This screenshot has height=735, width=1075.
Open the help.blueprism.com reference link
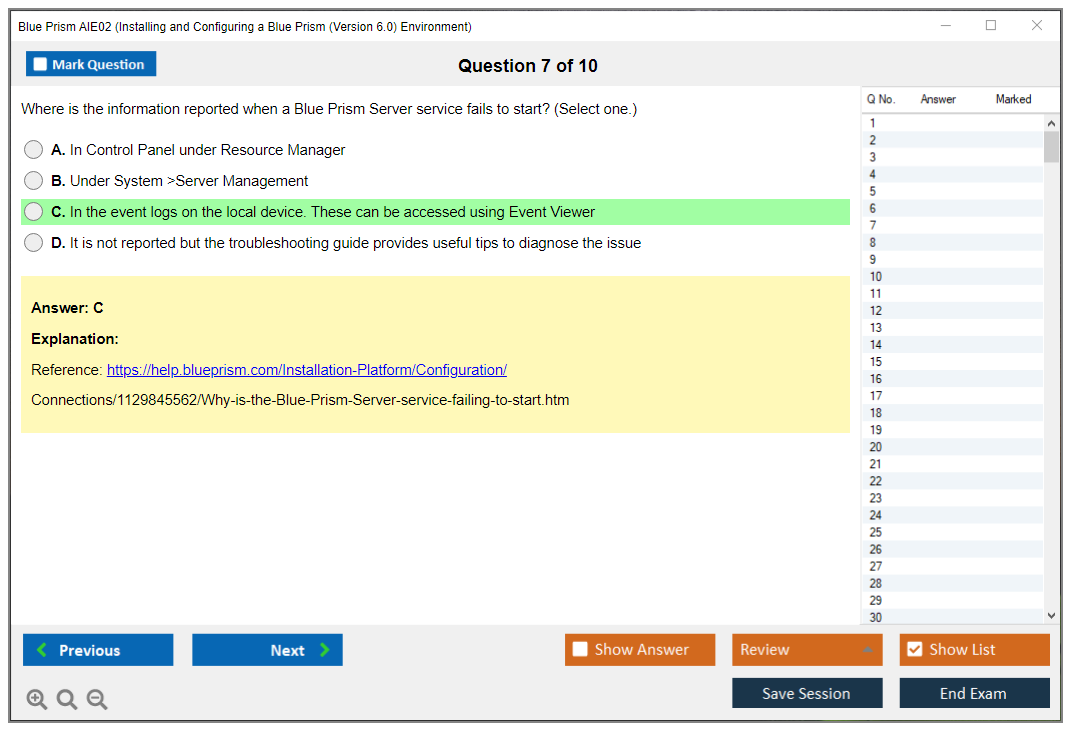[x=306, y=370]
